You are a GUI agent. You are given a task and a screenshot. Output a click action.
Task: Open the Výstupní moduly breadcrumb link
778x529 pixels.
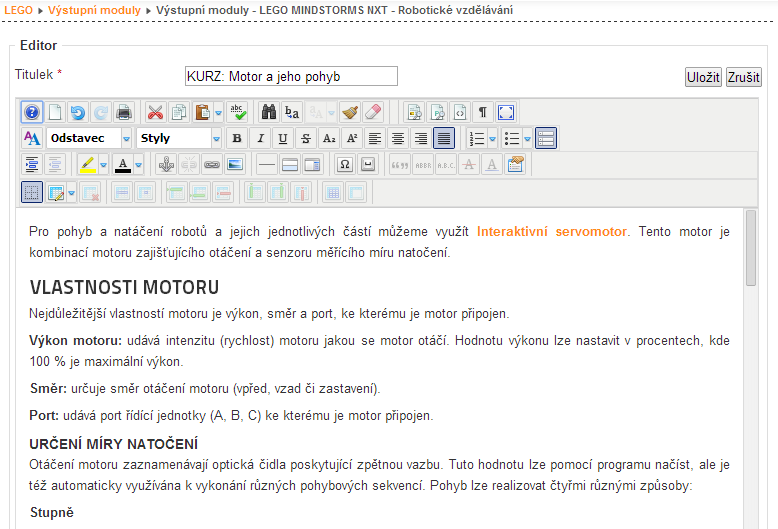94,10
